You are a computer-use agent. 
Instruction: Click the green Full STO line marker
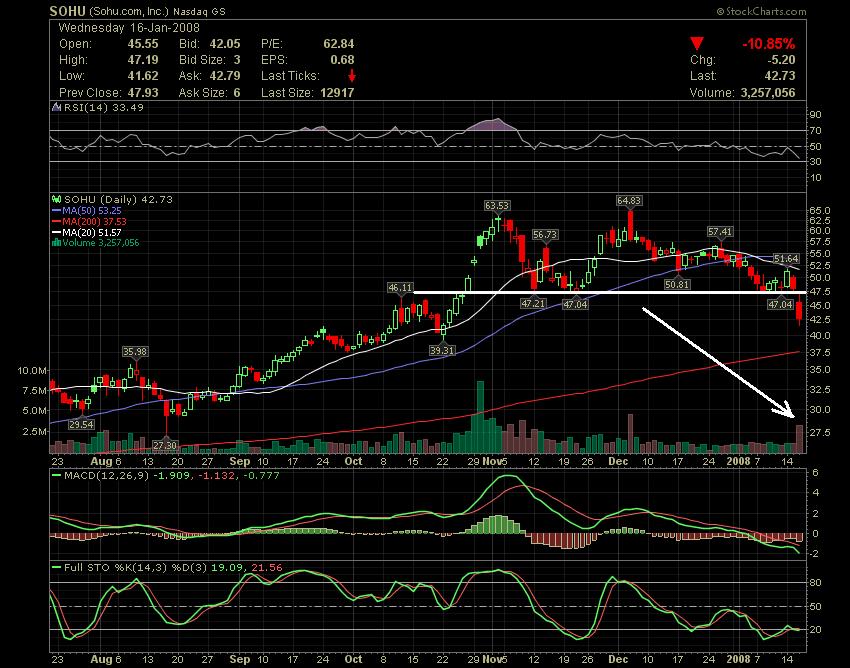pos(56,568)
